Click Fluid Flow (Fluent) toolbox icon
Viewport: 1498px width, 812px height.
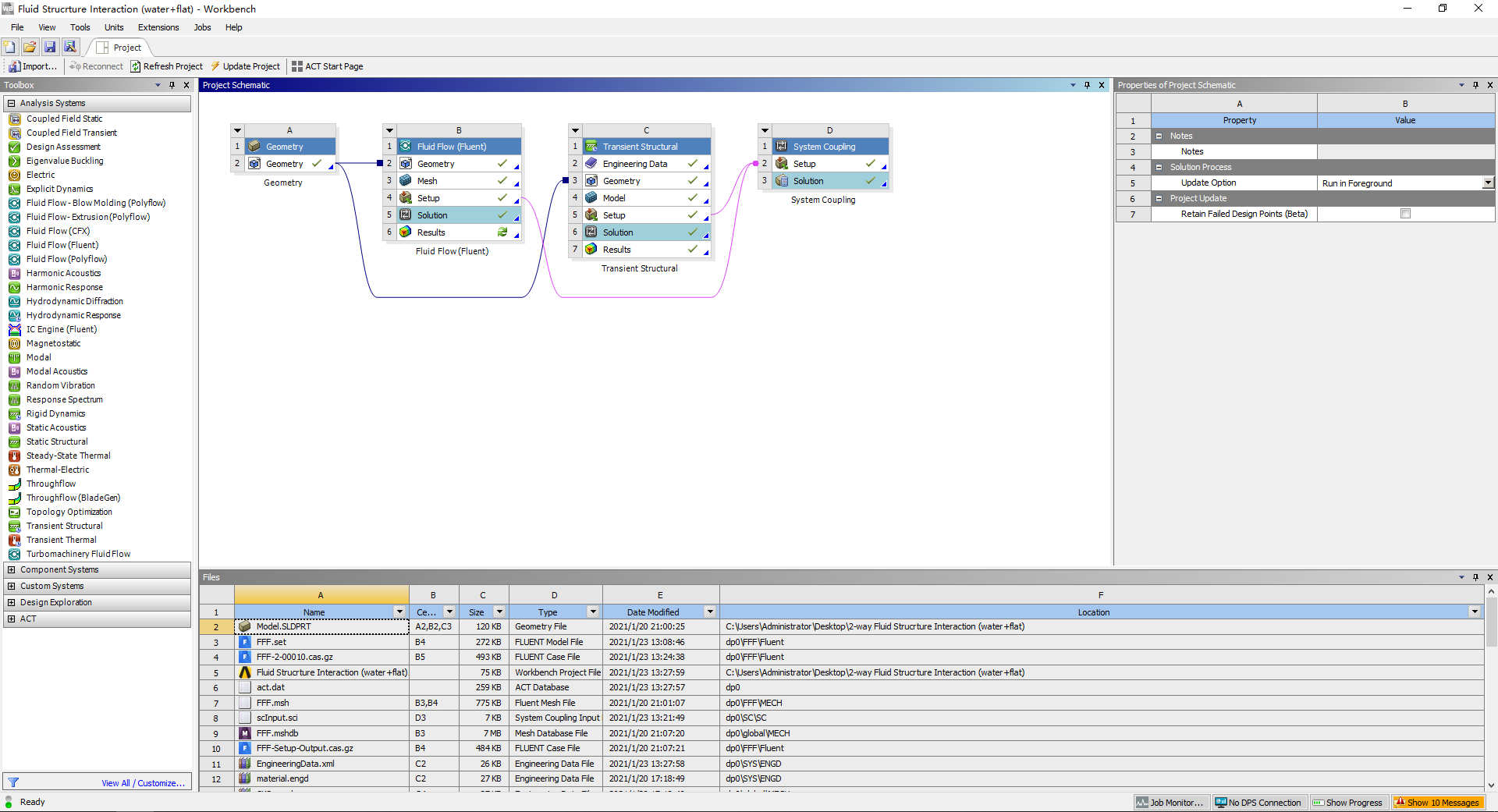pos(14,245)
